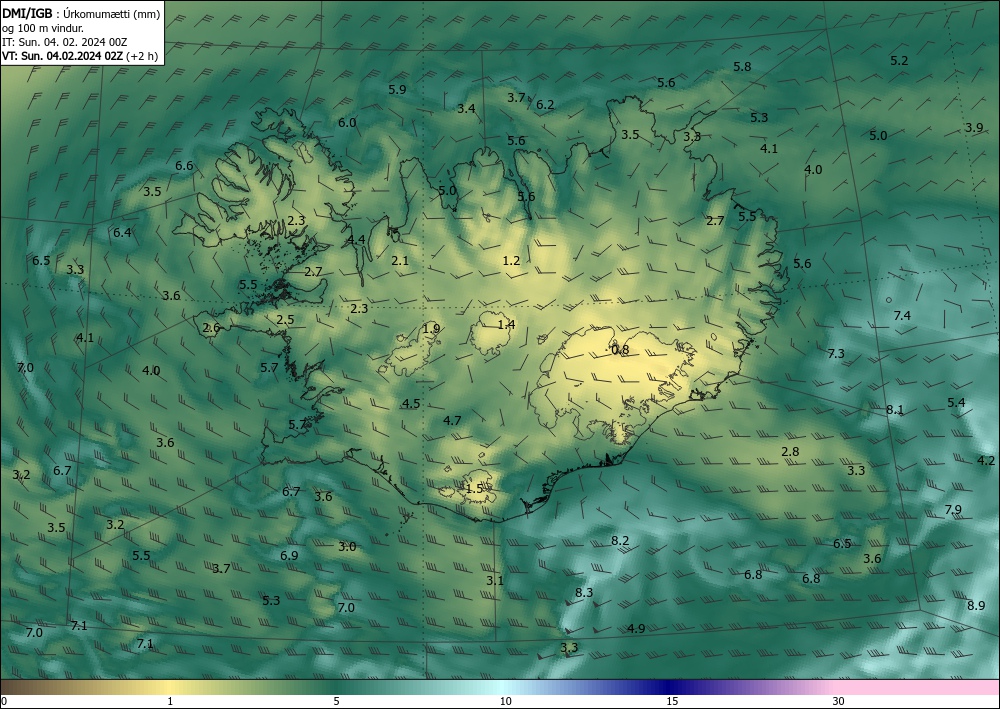Viewport: 1000px width, 709px height.
Task: Click the 3.9 map value
Action: (974, 128)
